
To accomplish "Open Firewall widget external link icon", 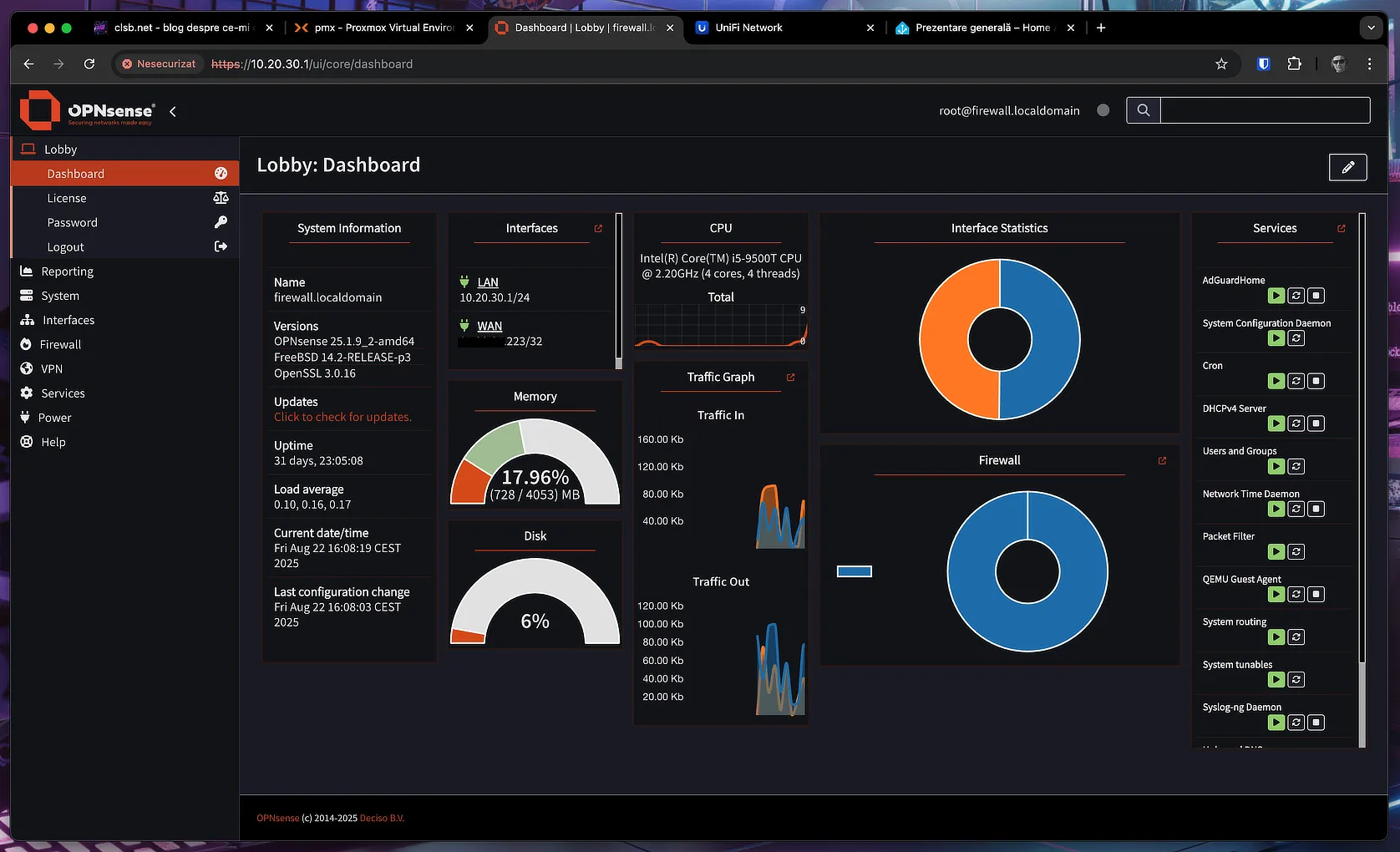I will pyautogui.click(x=1162, y=460).
